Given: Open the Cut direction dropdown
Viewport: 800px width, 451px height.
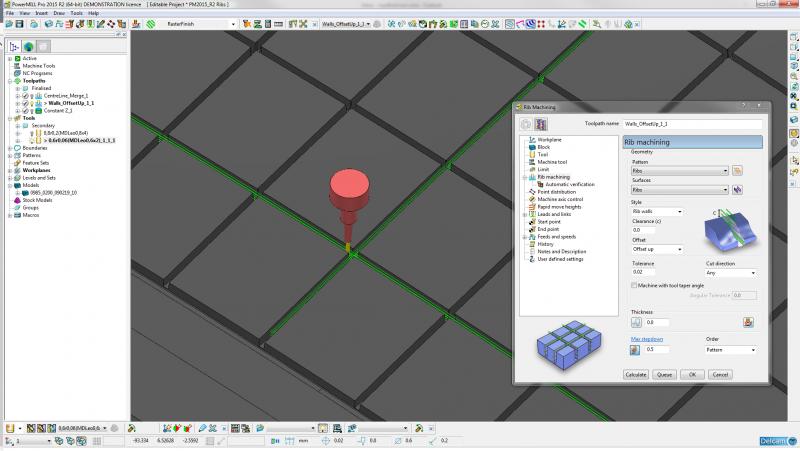Looking at the screenshot, I should pyautogui.click(x=731, y=273).
